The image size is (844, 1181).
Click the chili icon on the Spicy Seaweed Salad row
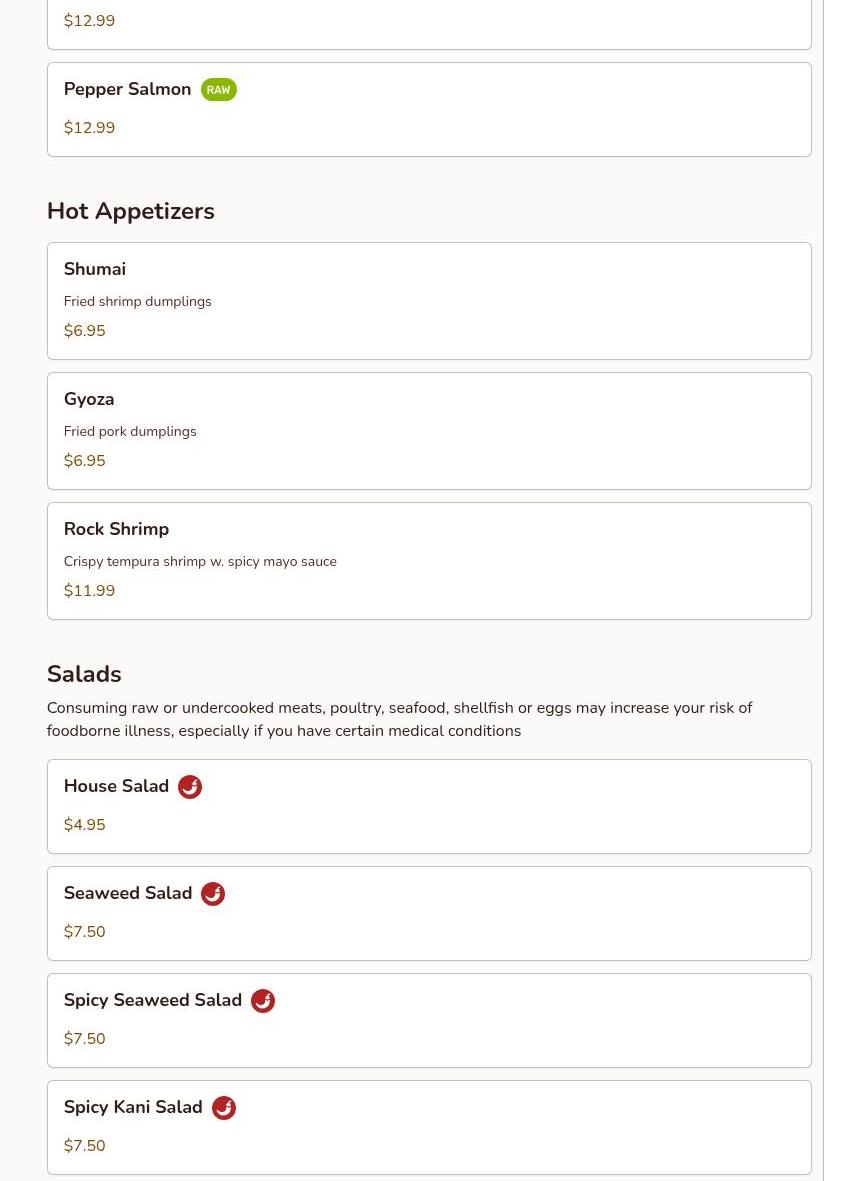[x=263, y=1001]
